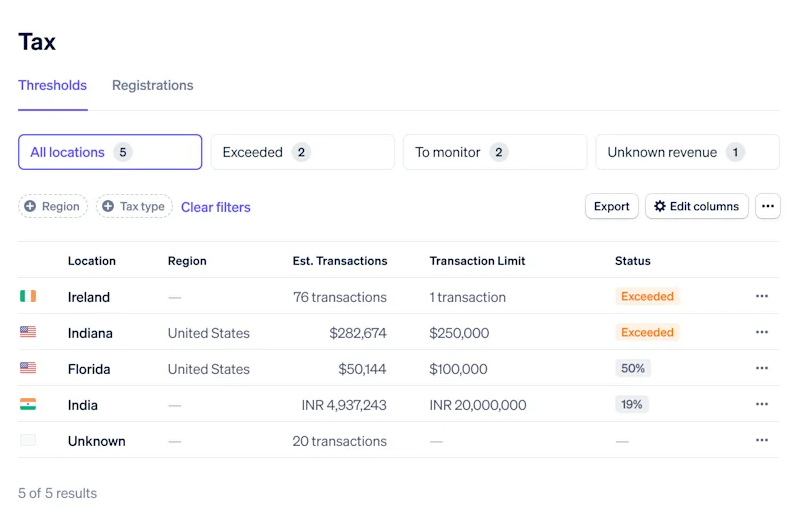Click the 20 transactions value
The height and width of the screenshot is (530, 797).
coord(340,442)
